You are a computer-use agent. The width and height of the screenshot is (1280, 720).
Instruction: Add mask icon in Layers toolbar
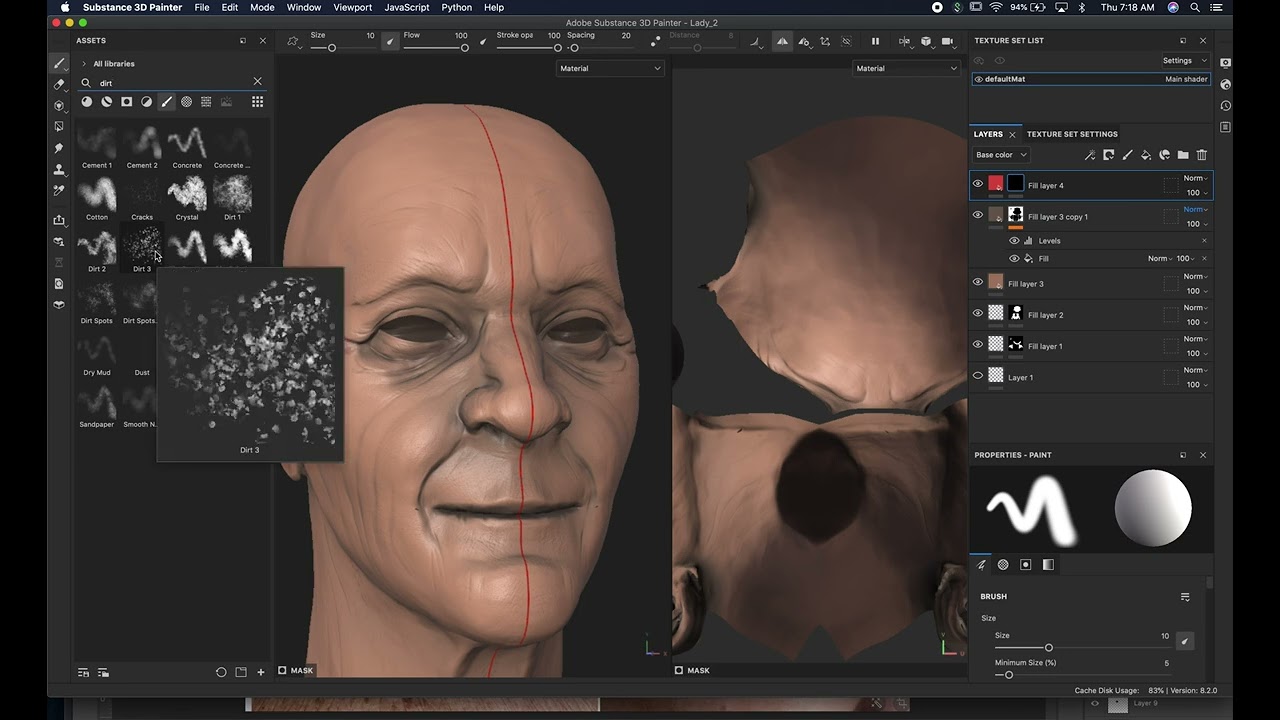click(x=1109, y=155)
